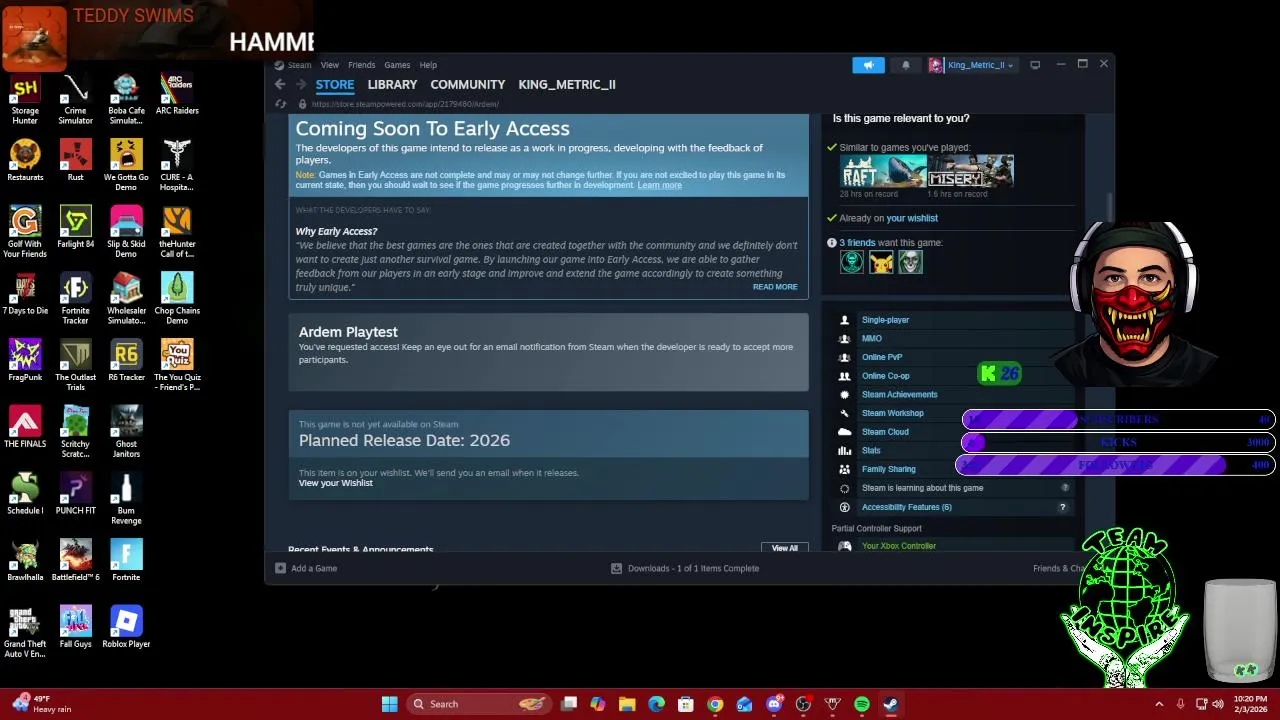Click Add a Game
Image resolution: width=1280 pixels, height=720 pixels.
[306, 568]
